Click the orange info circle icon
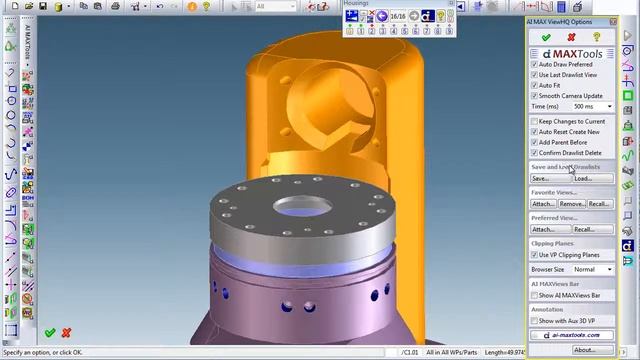 [x=192, y=7]
